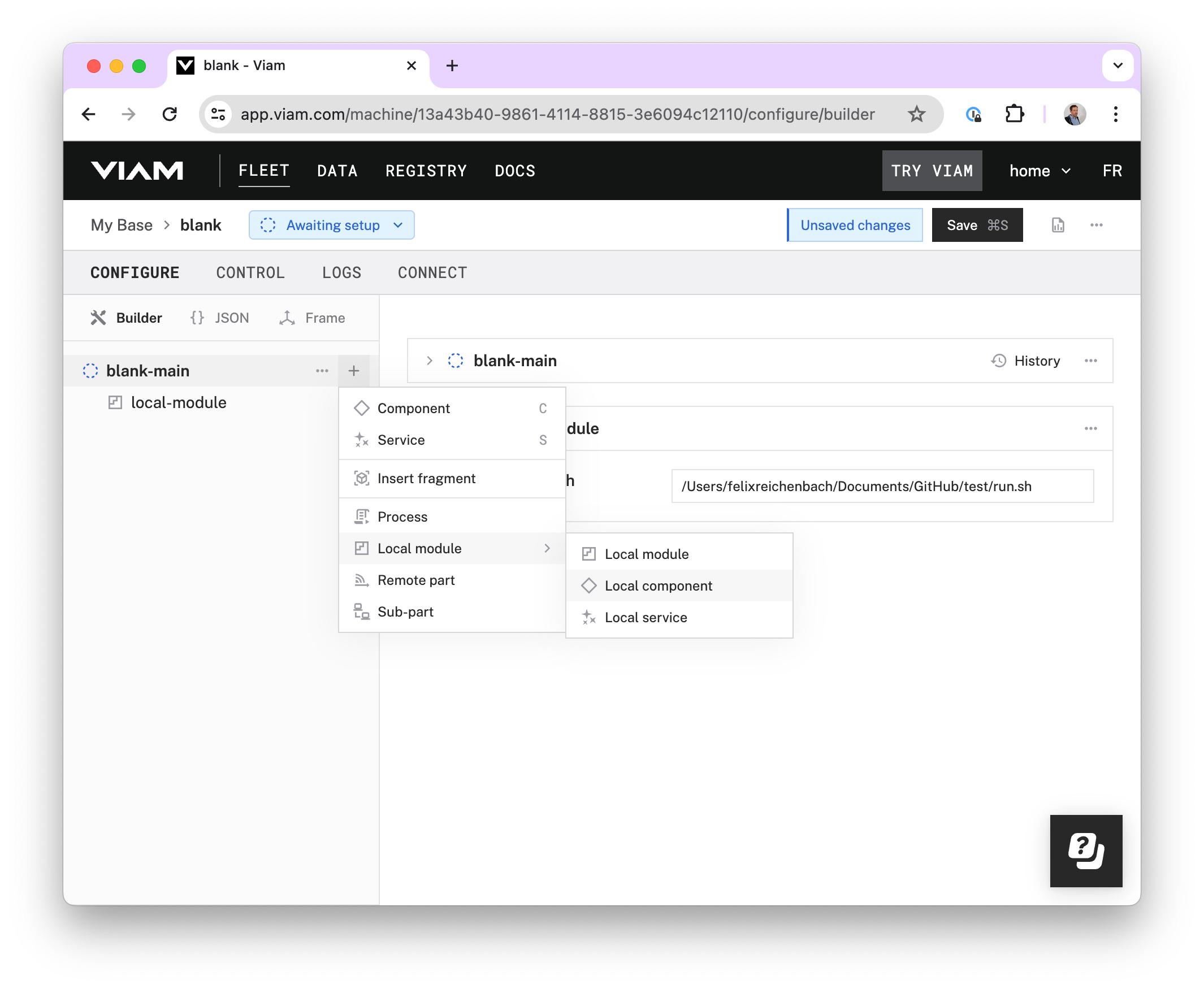Open the FLEET navigation link
The height and width of the screenshot is (989, 1204).
264,170
